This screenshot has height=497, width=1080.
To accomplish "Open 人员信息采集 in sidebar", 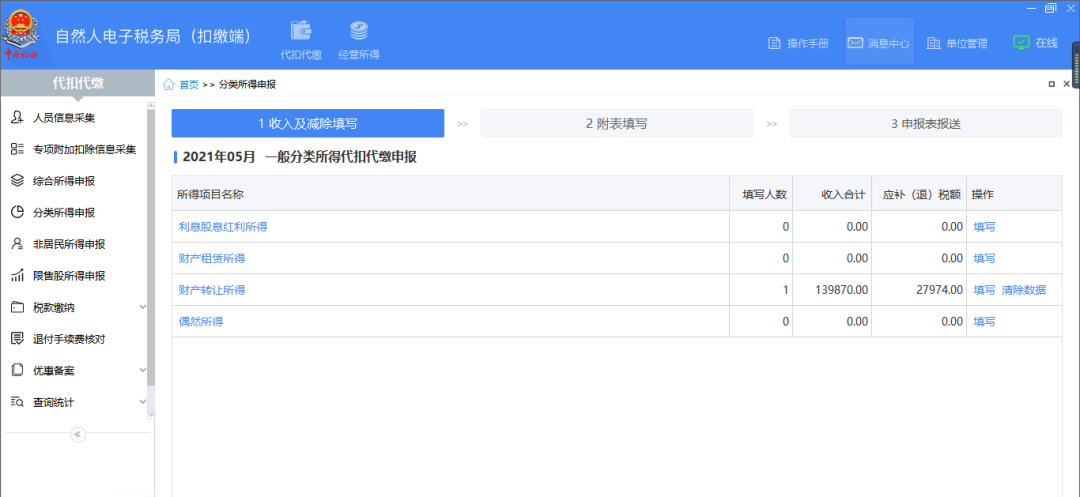I will (x=63, y=118).
